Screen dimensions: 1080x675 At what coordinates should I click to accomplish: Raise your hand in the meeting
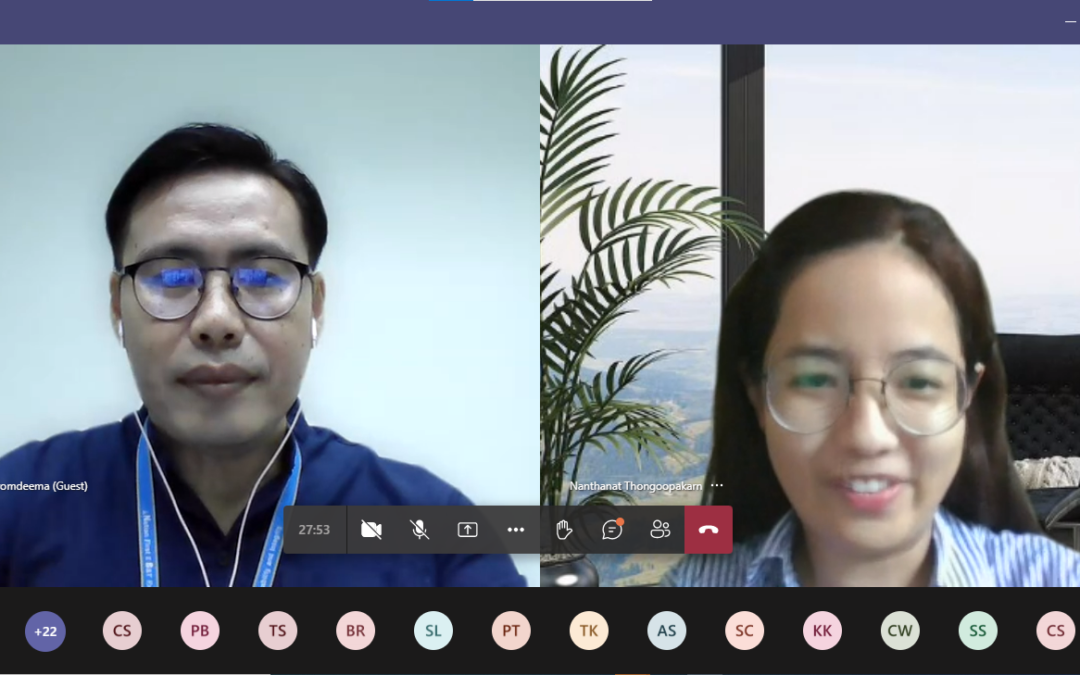point(564,530)
